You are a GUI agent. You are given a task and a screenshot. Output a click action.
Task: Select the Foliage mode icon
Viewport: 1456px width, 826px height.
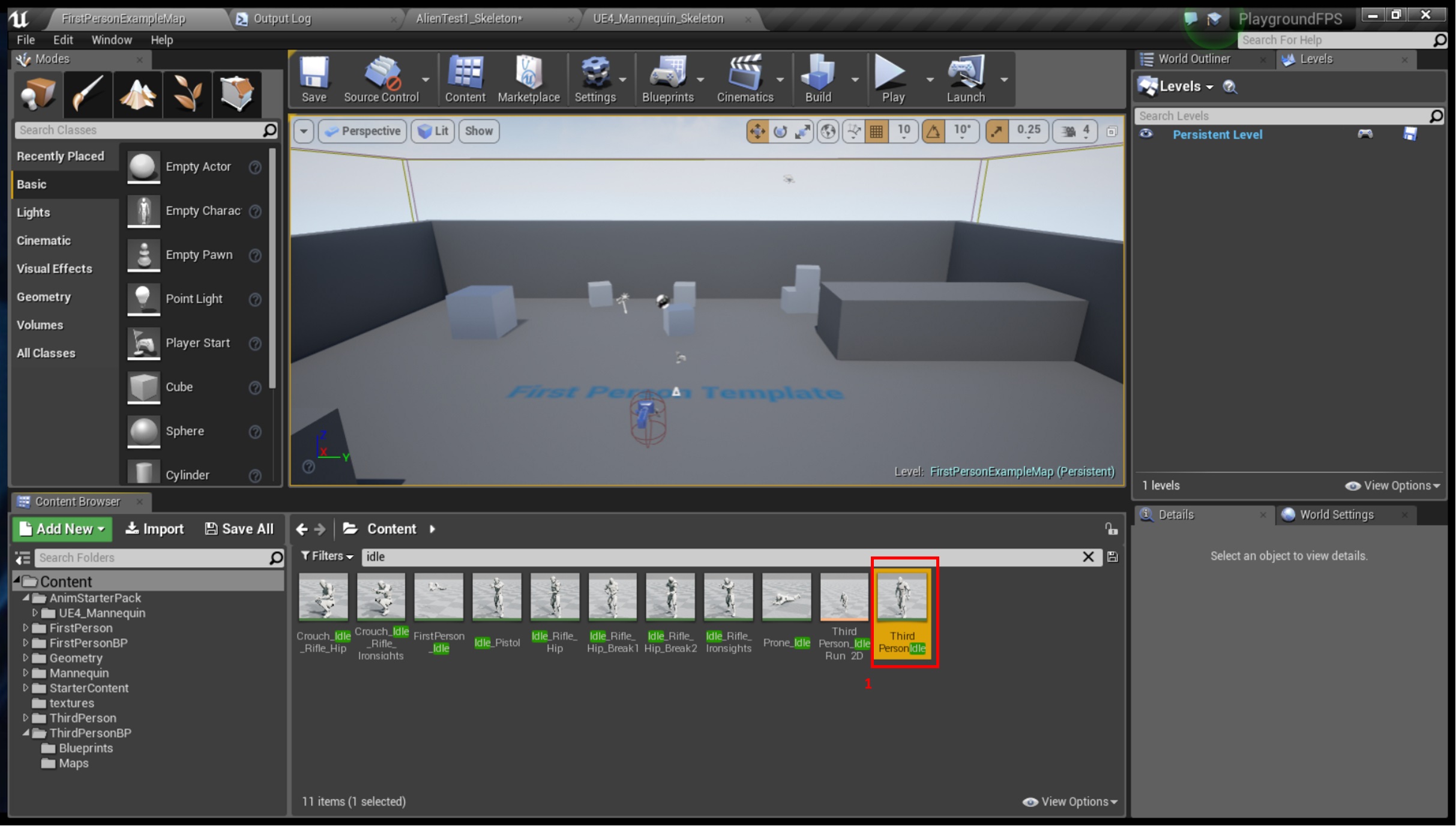click(187, 94)
